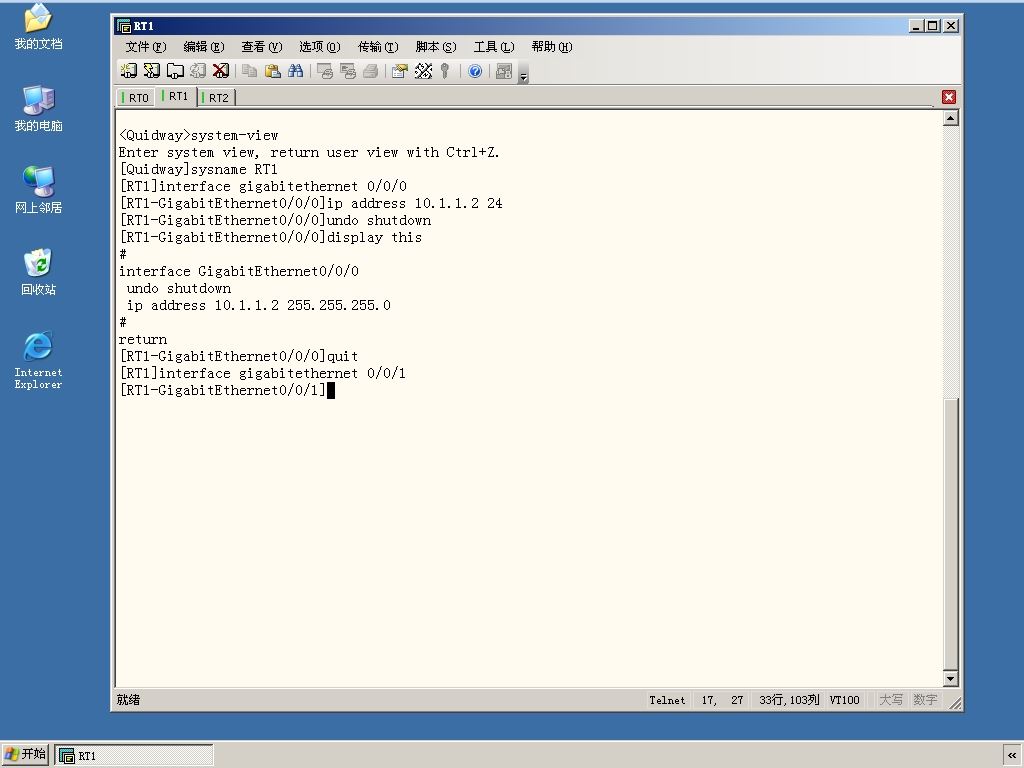This screenshot has width=1024, height=768.
Task: Switch to the RT0 session tab
Action: click(x=136, y=97)
